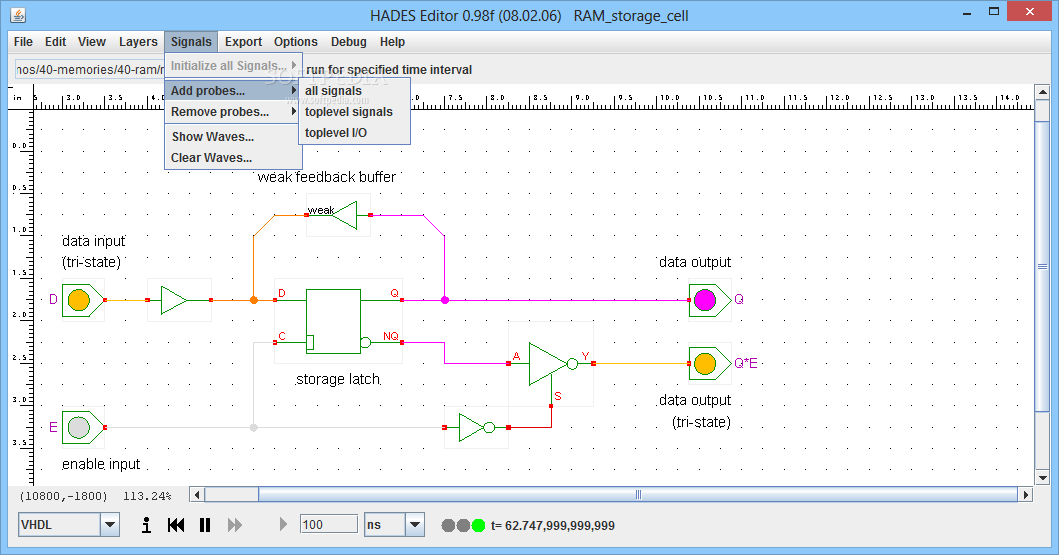This screenshot has width=1059, height=555.
Task: Choose Remove probes... menu entry
Action: [233, 111]
